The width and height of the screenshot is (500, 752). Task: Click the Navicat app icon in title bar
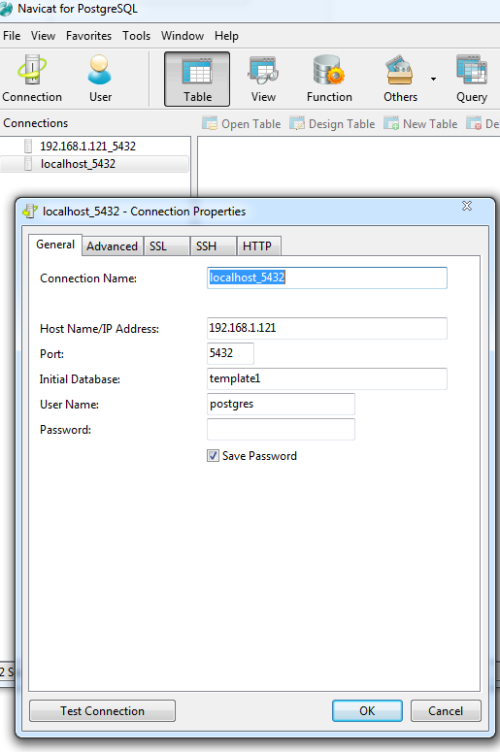pyautogui.click(x=7, y=9)
